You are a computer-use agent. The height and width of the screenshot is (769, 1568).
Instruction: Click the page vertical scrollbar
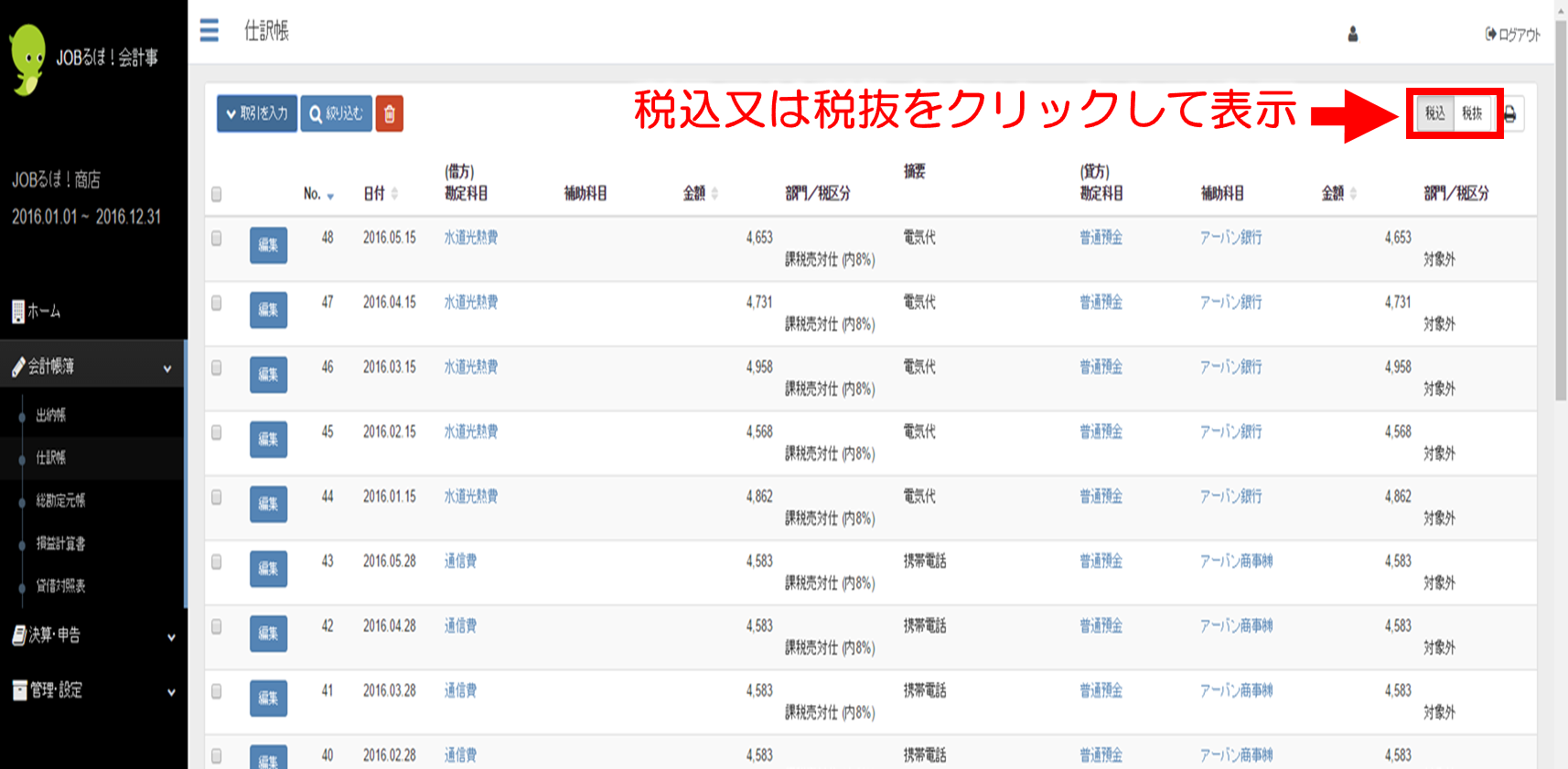click(1561, 210)
